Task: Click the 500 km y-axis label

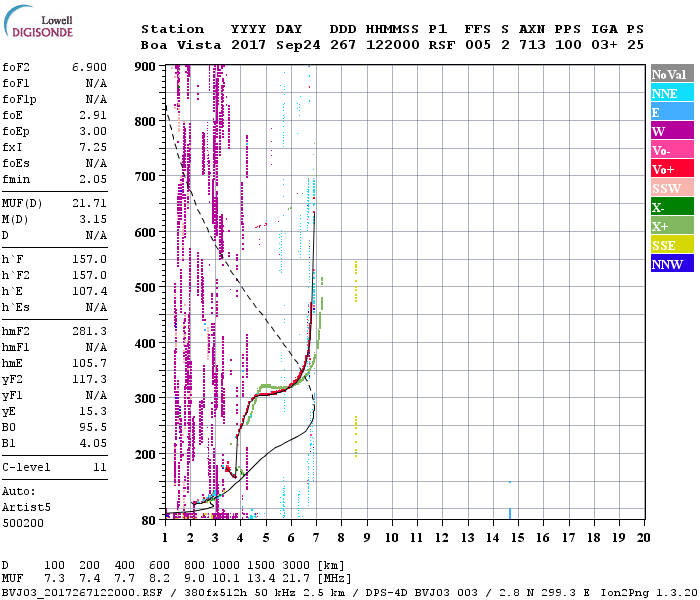Action: 145,288
